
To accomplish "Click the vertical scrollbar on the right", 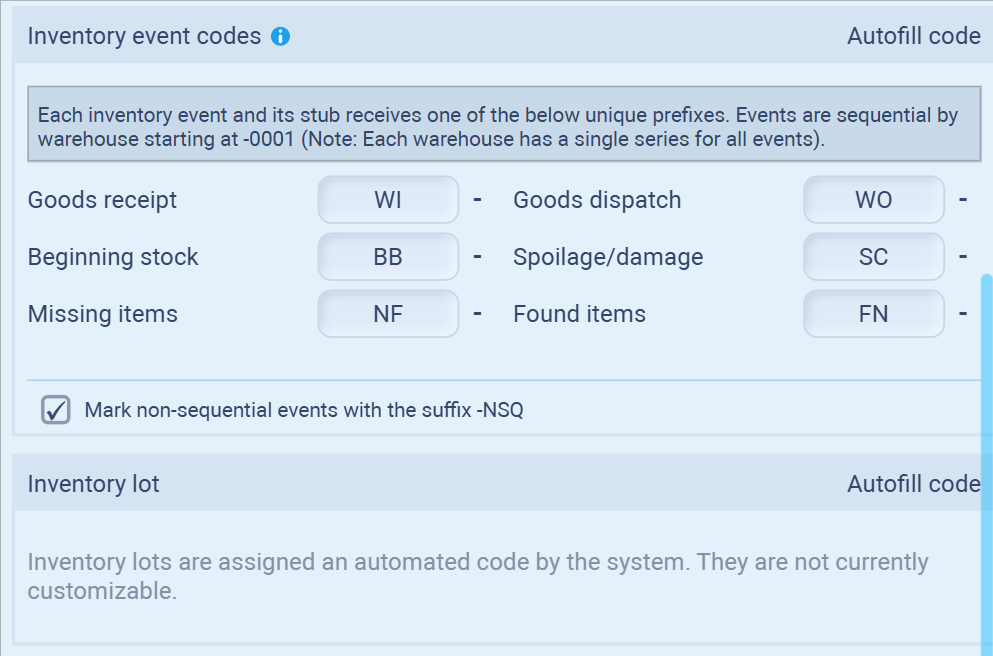I will tap(986, 450).
